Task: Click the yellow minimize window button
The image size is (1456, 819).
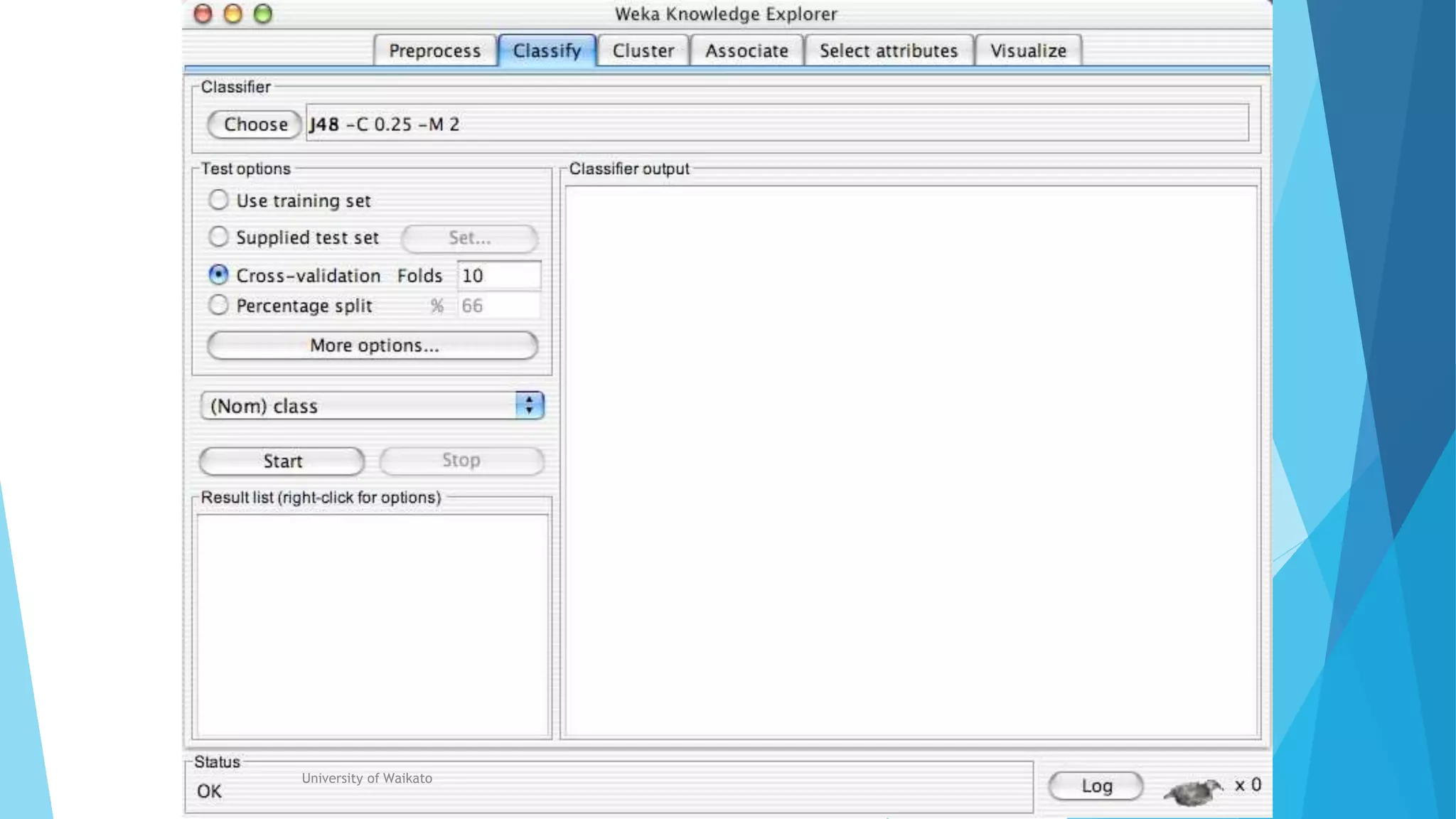Action: pos(233,14)
